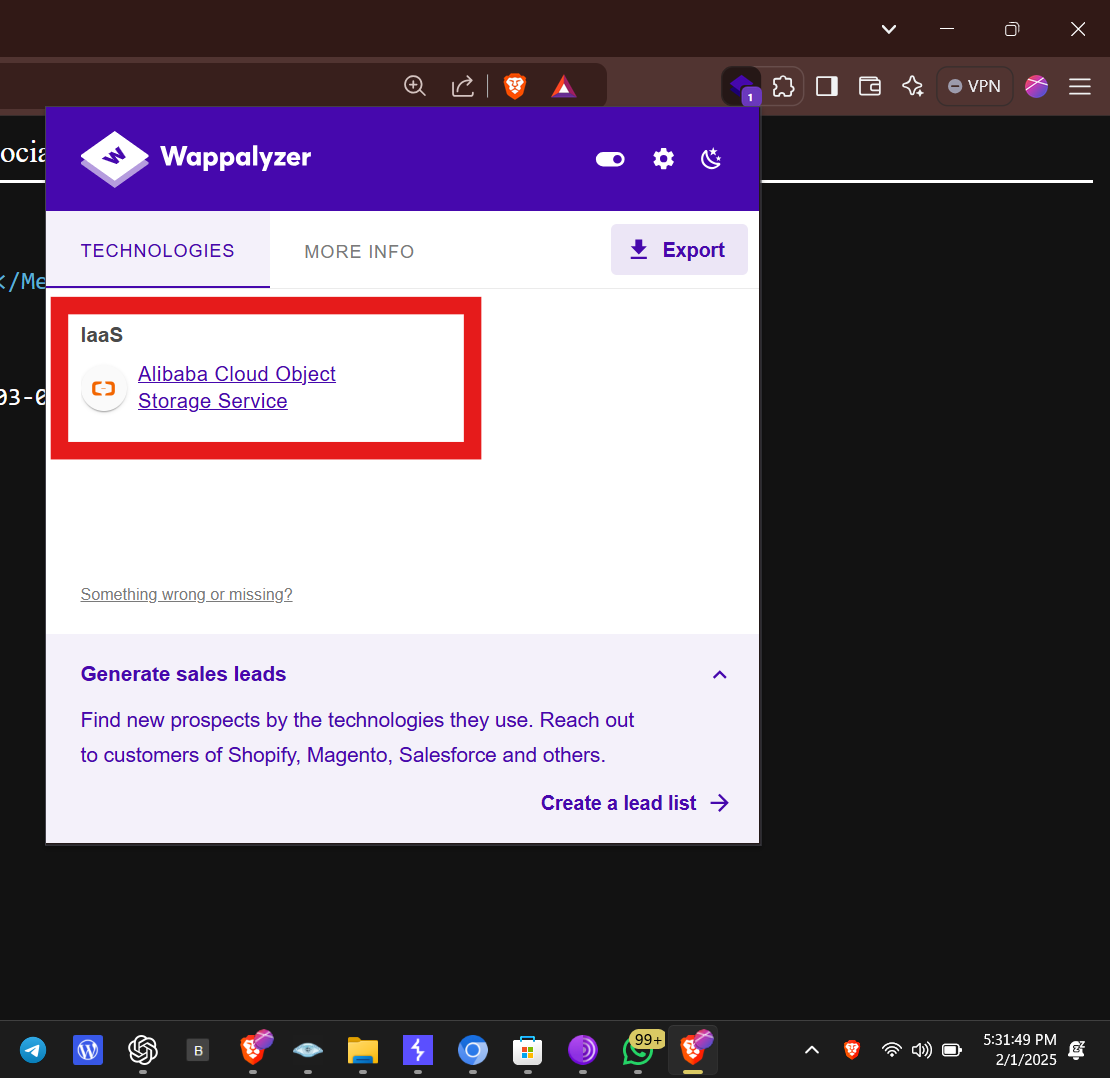Switch to the active Brave window on taskbar
Viewport: 1110px width, 1078px height.
(694, 1048)
